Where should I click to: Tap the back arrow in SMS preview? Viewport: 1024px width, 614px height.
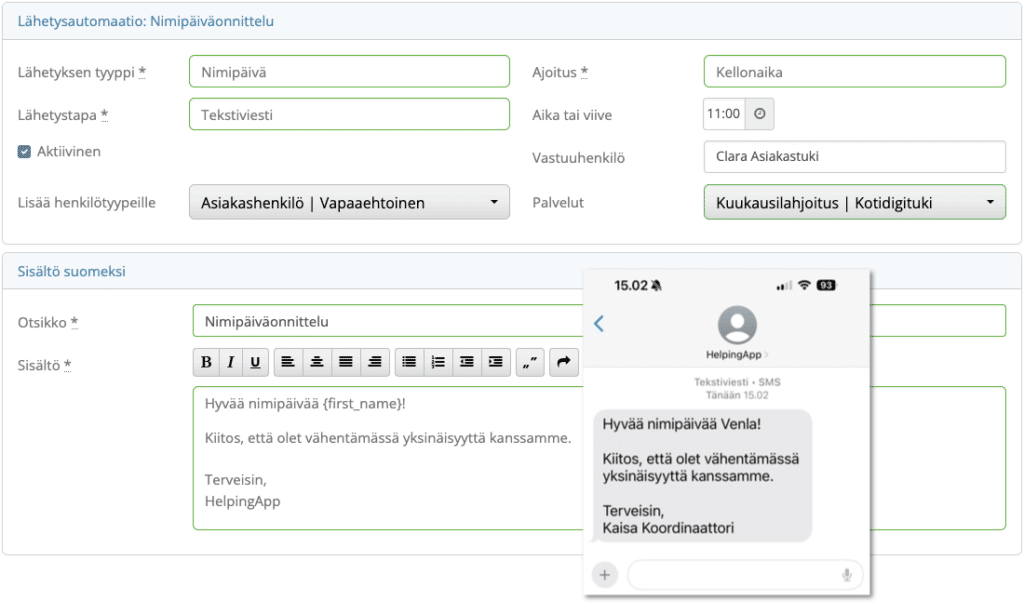pyautogui.click(x=600, y=323)
